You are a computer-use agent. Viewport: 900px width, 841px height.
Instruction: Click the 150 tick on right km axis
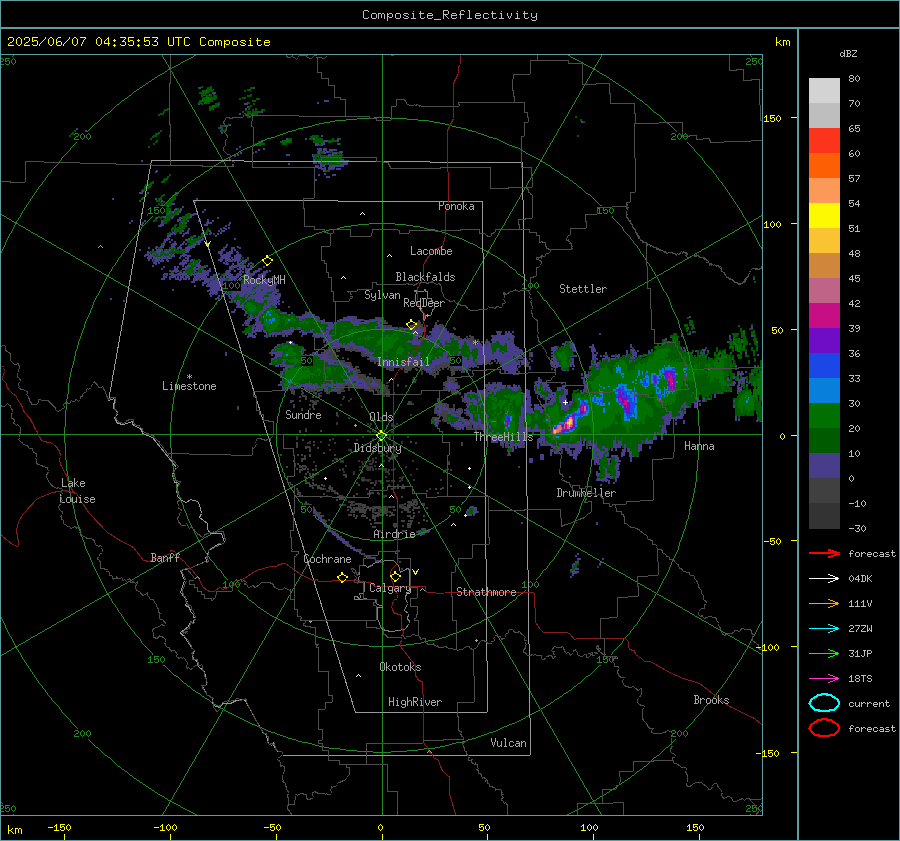click(772, 118)
